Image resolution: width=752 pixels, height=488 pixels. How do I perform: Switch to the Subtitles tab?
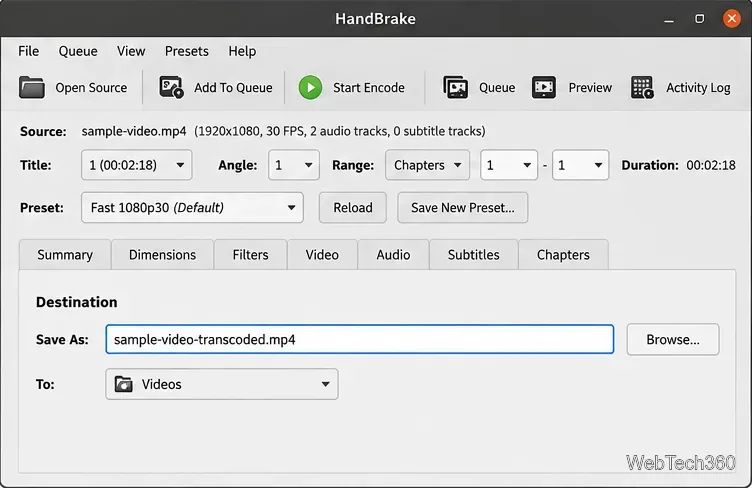pyautogui.click(x=473, y=255)
